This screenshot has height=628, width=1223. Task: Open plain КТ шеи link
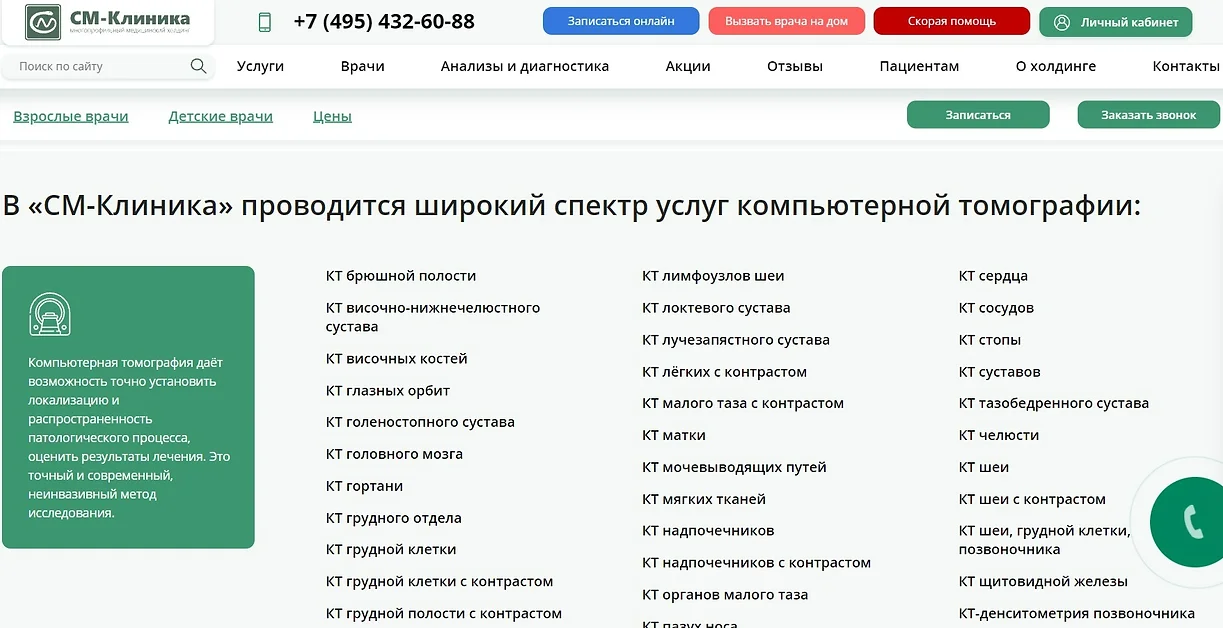984,467
